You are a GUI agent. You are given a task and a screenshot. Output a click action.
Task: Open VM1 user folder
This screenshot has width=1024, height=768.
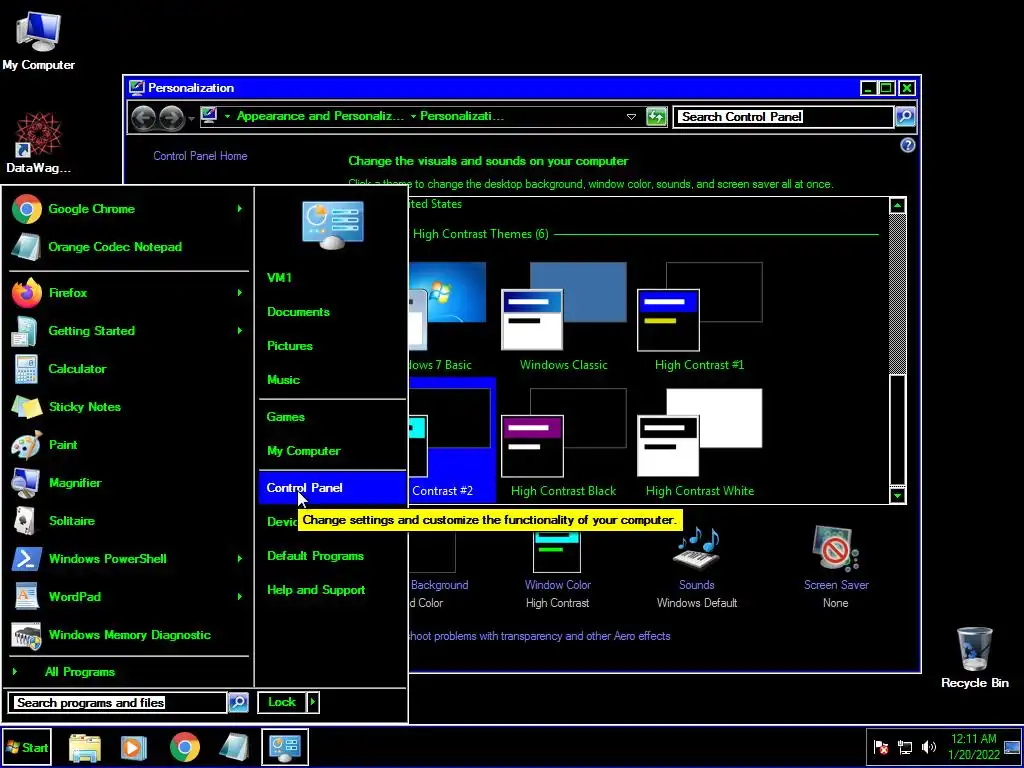(280, 278)
